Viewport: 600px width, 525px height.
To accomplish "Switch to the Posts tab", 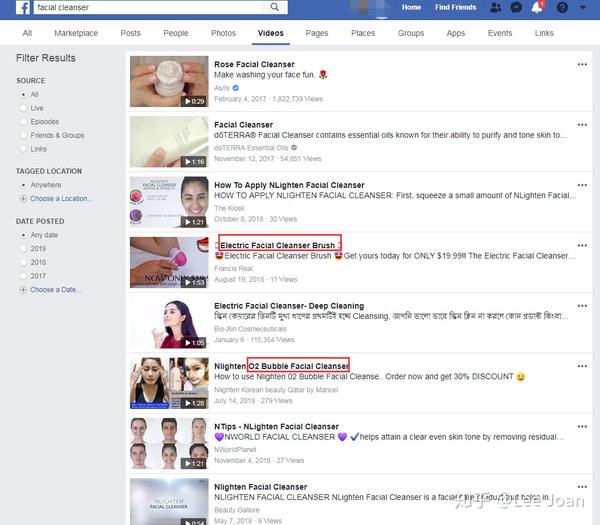I will 130,33.
